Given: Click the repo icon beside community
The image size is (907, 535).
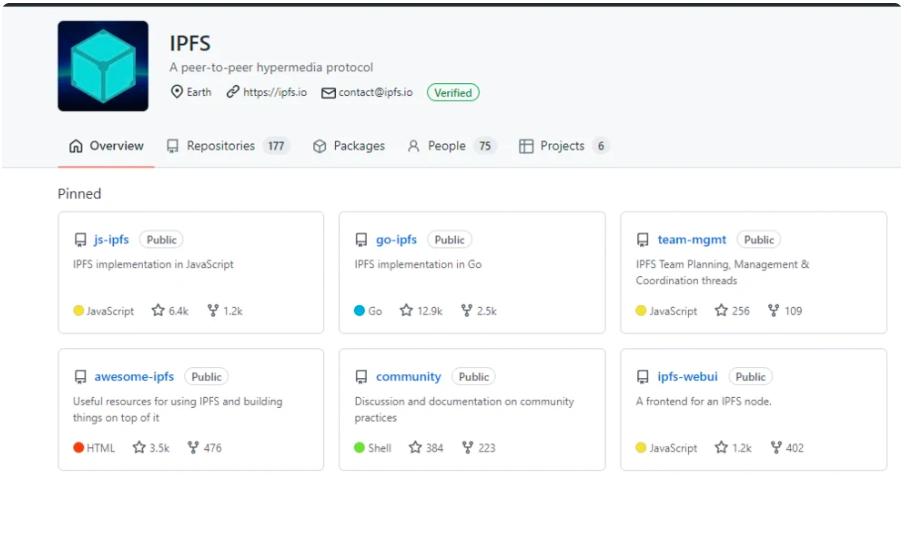Looking at the screenshot, I should (361, 377).
